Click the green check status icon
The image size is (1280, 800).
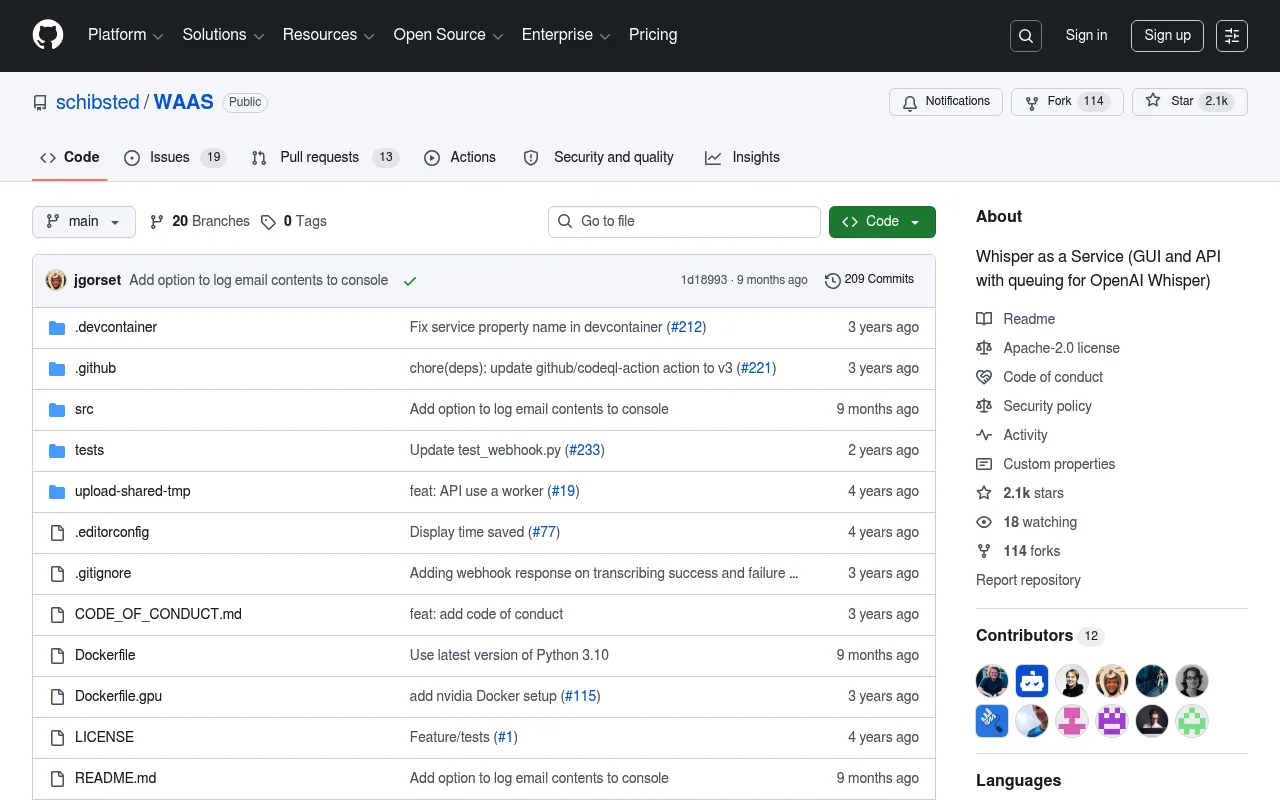(x=410, y=281)
